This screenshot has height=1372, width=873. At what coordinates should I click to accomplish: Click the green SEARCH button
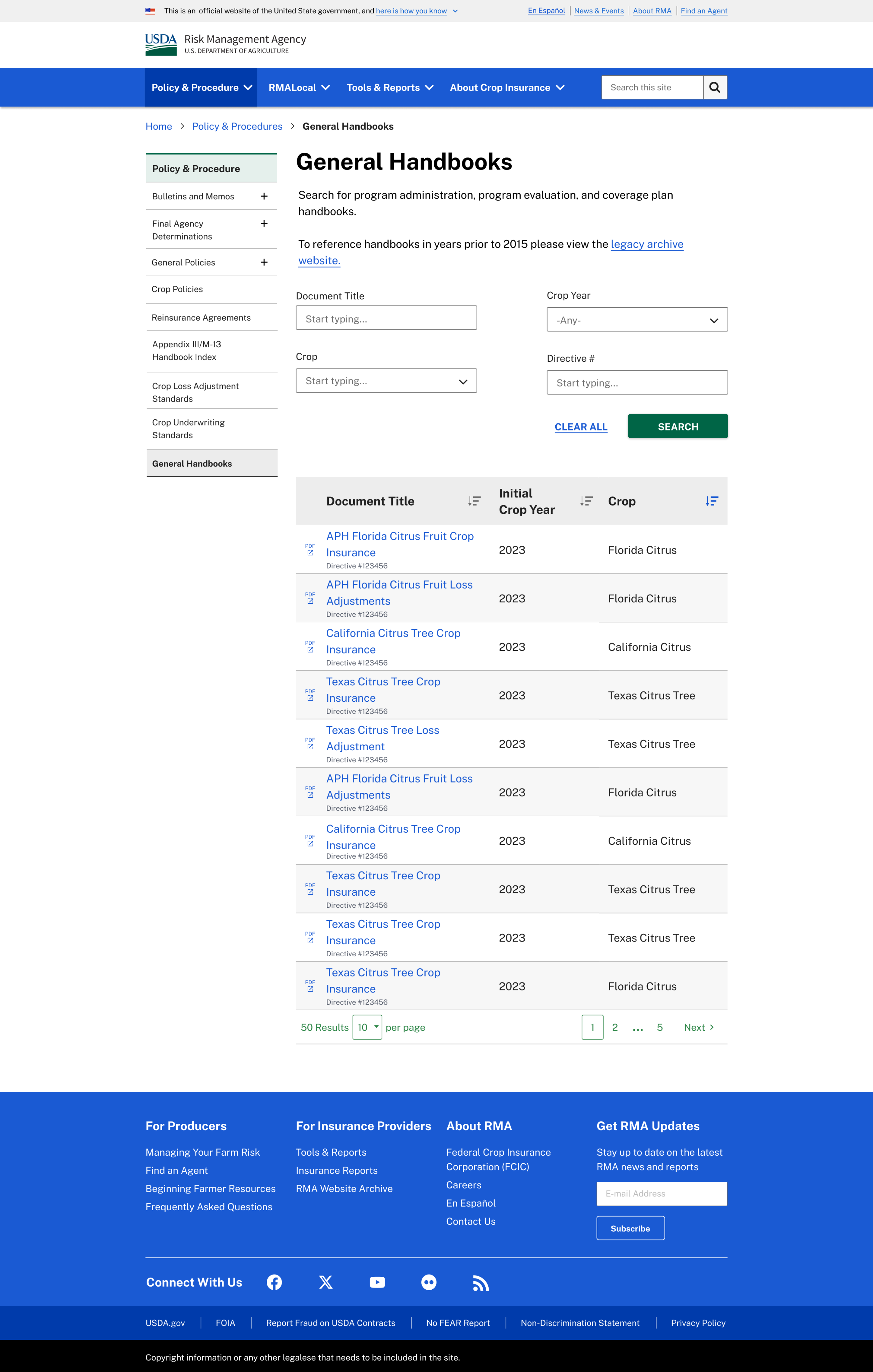click(677, 426)
